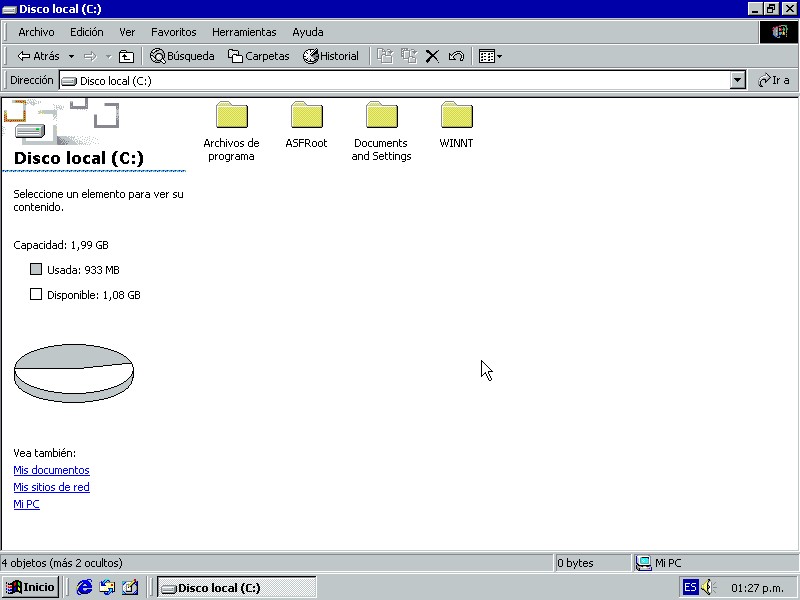Click the ES language indicator
The image size is (800, 600).
(x=690, y=587)
